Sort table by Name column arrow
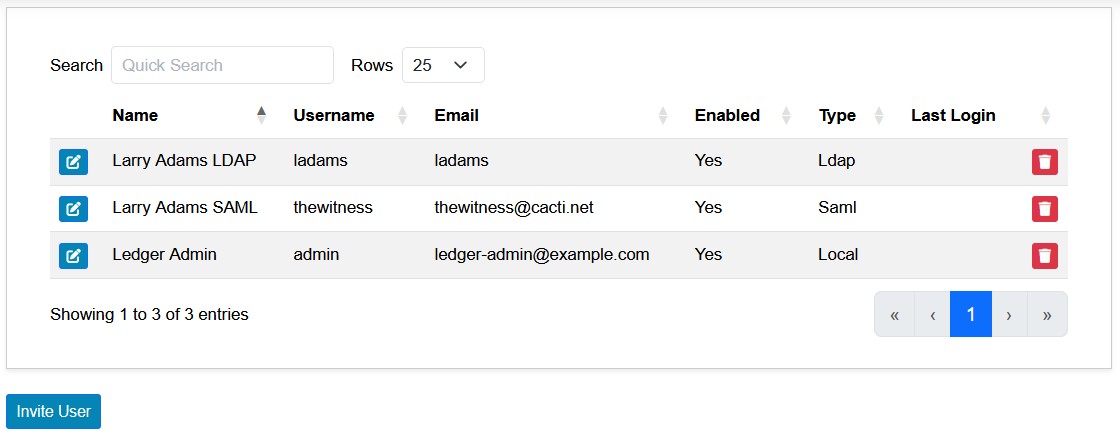Image resolution: width=1120 pixels, height=440 pixels. pyautogui.click(x=261, y=115)
